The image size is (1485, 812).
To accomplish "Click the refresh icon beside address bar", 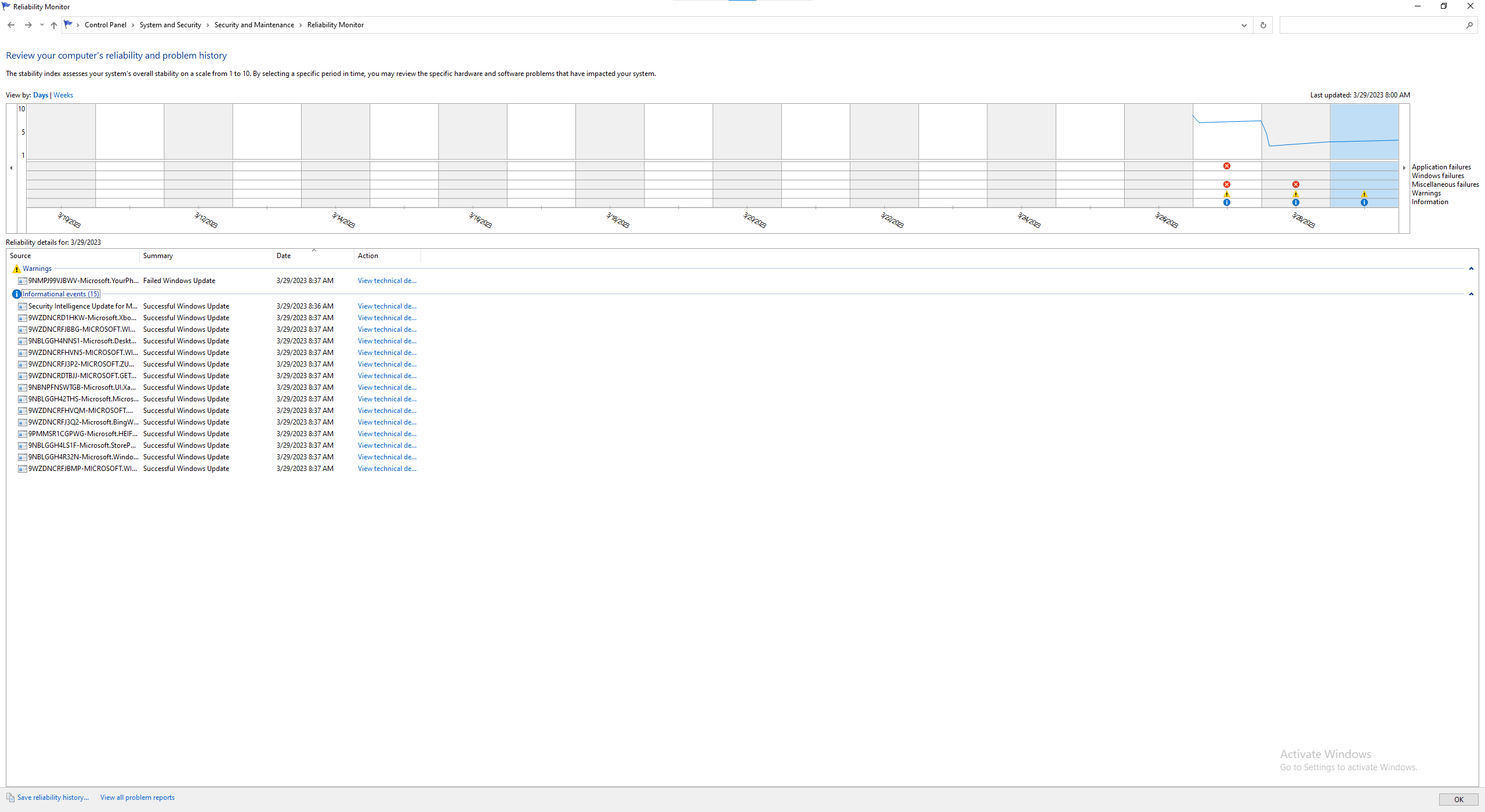I will (1263, 25).
